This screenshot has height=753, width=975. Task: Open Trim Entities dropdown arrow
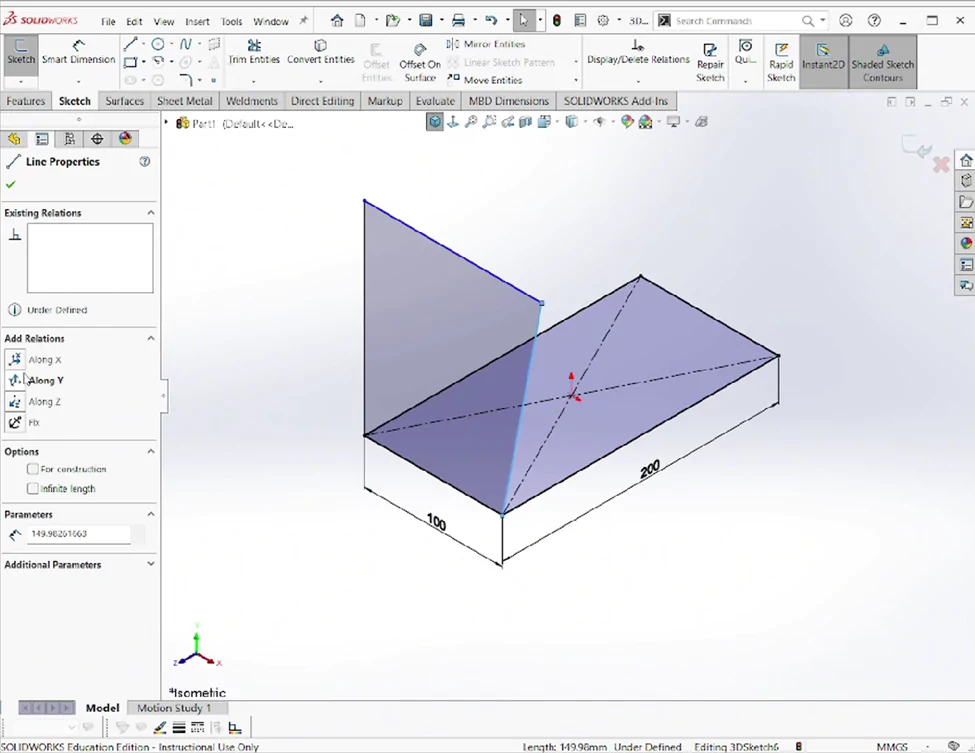click(254, 81)
